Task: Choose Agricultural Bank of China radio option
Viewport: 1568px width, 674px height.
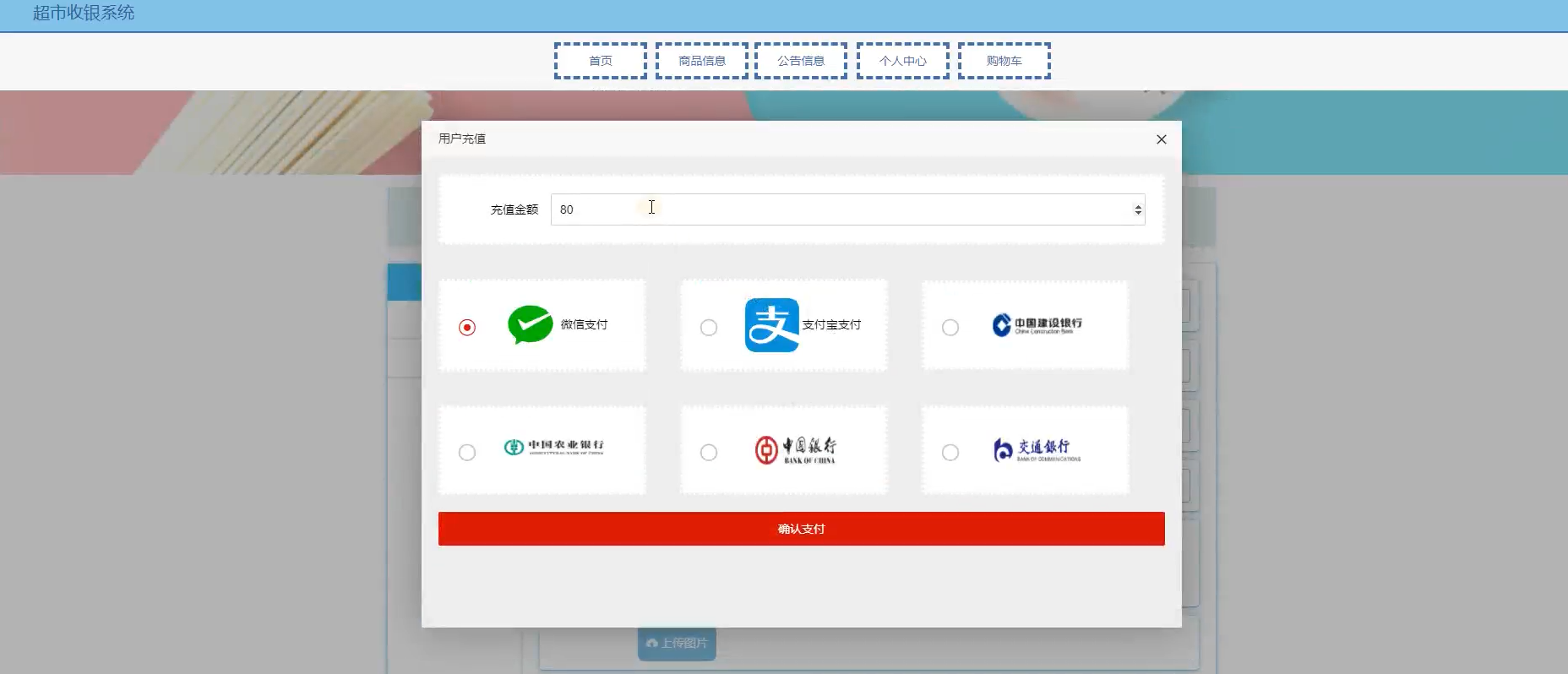Action: pyautogui.click(x=467, y=452)
